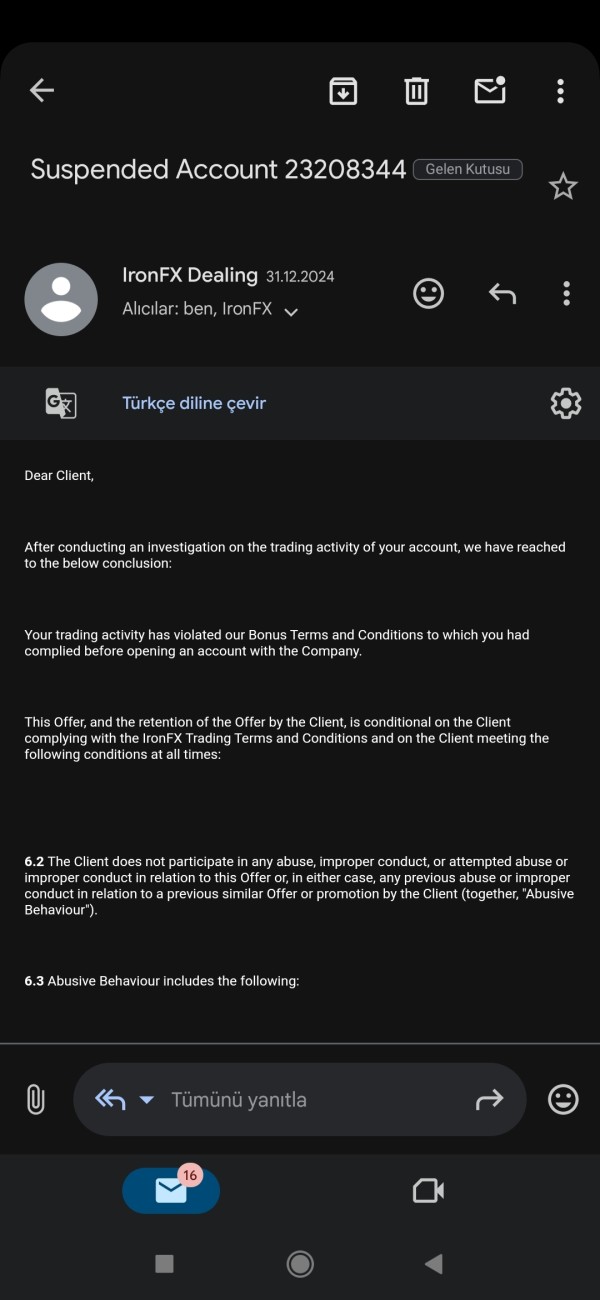Delete the email with trash icon
Screen dimensions: 600x1300
coord(416,91)
